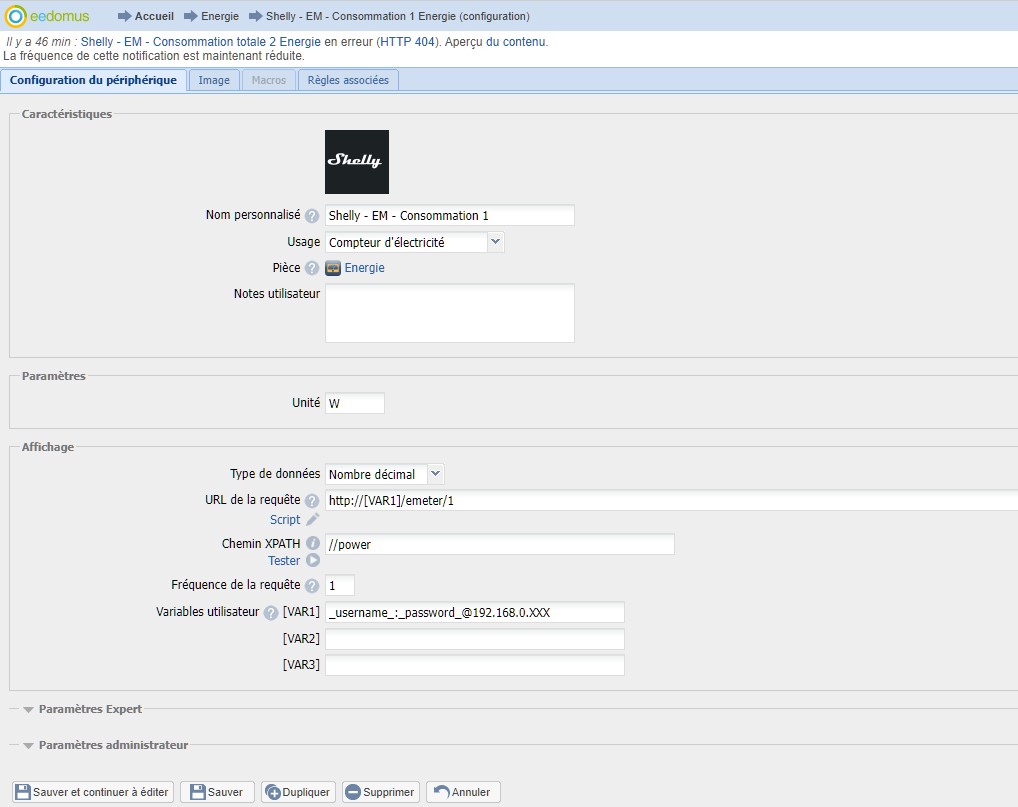Click the Shelly device image thumbnail
Screen dimensions: 1018x807
point(356,162)
